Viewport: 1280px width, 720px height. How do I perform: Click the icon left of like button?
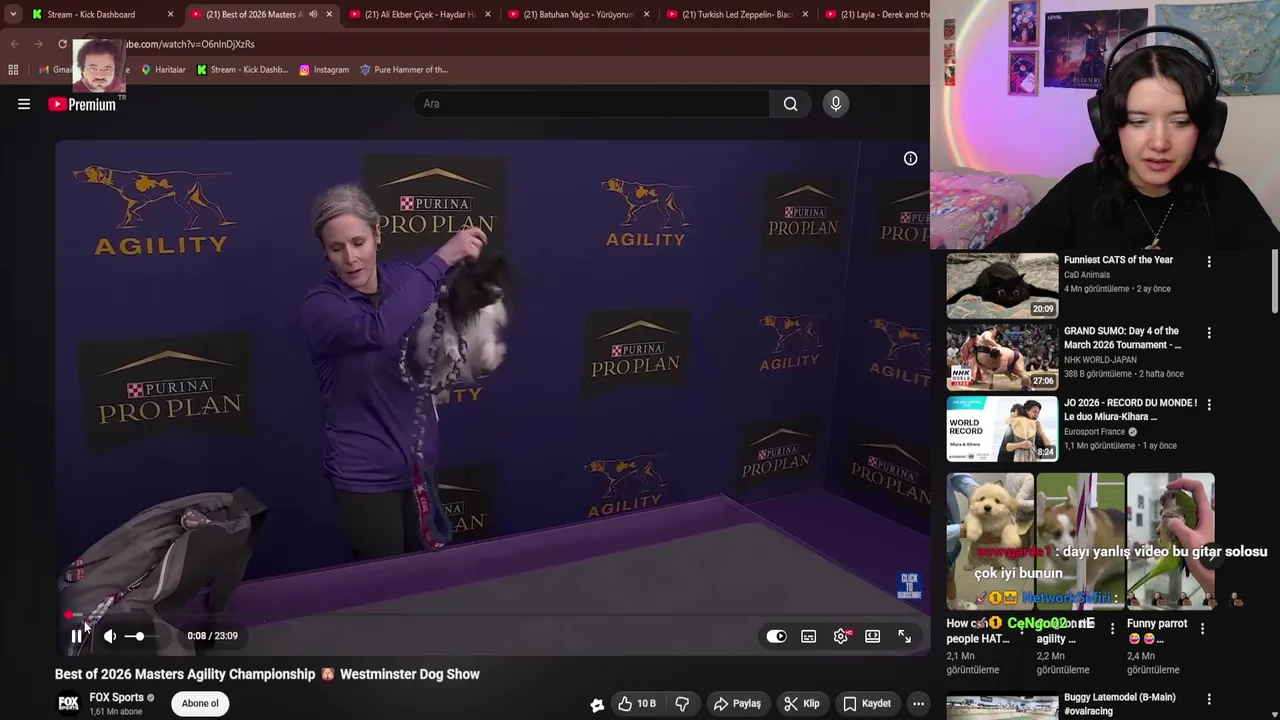click(597, 705)
